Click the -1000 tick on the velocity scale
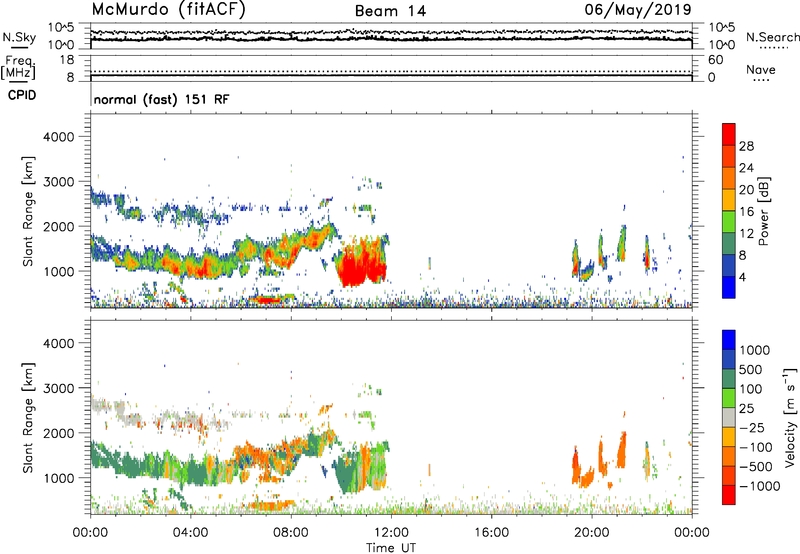 click(760, 486)
